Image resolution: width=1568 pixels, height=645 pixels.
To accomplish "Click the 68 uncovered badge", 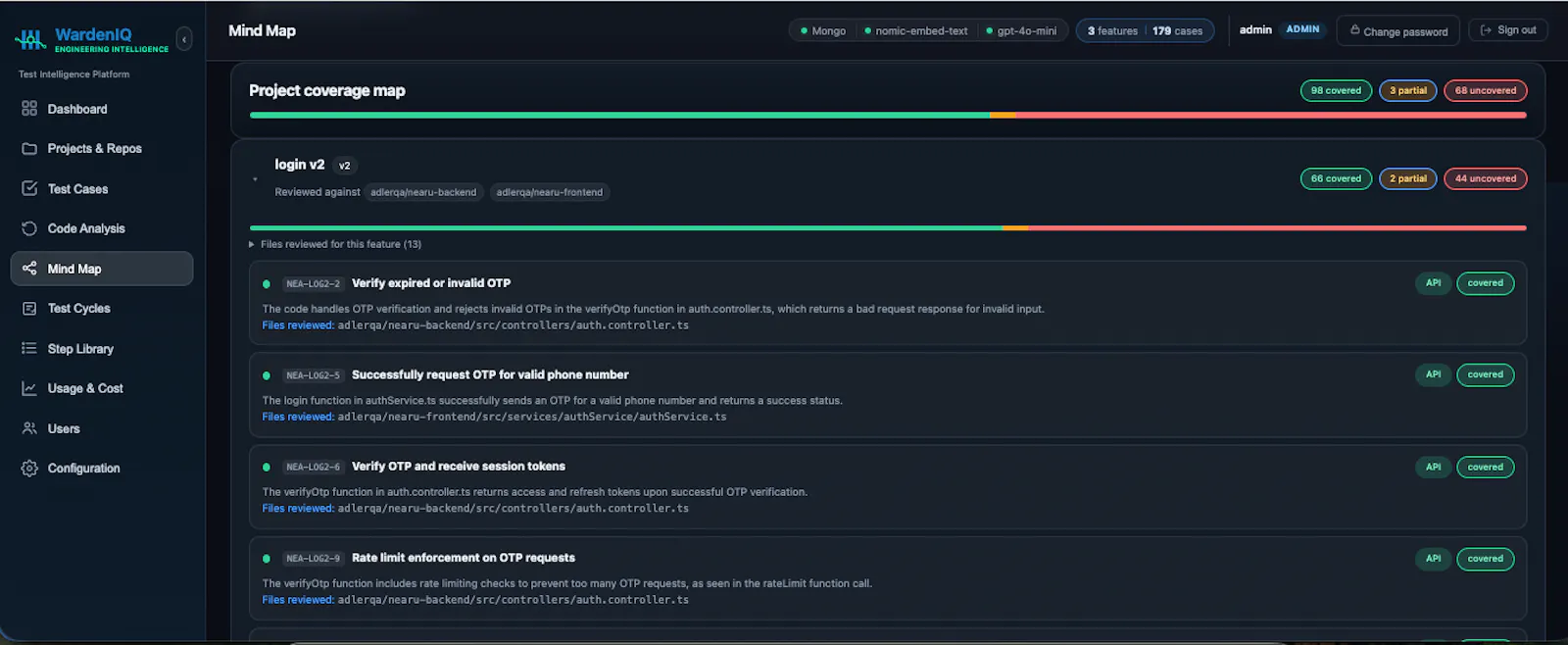I will tap(1485, 90).
